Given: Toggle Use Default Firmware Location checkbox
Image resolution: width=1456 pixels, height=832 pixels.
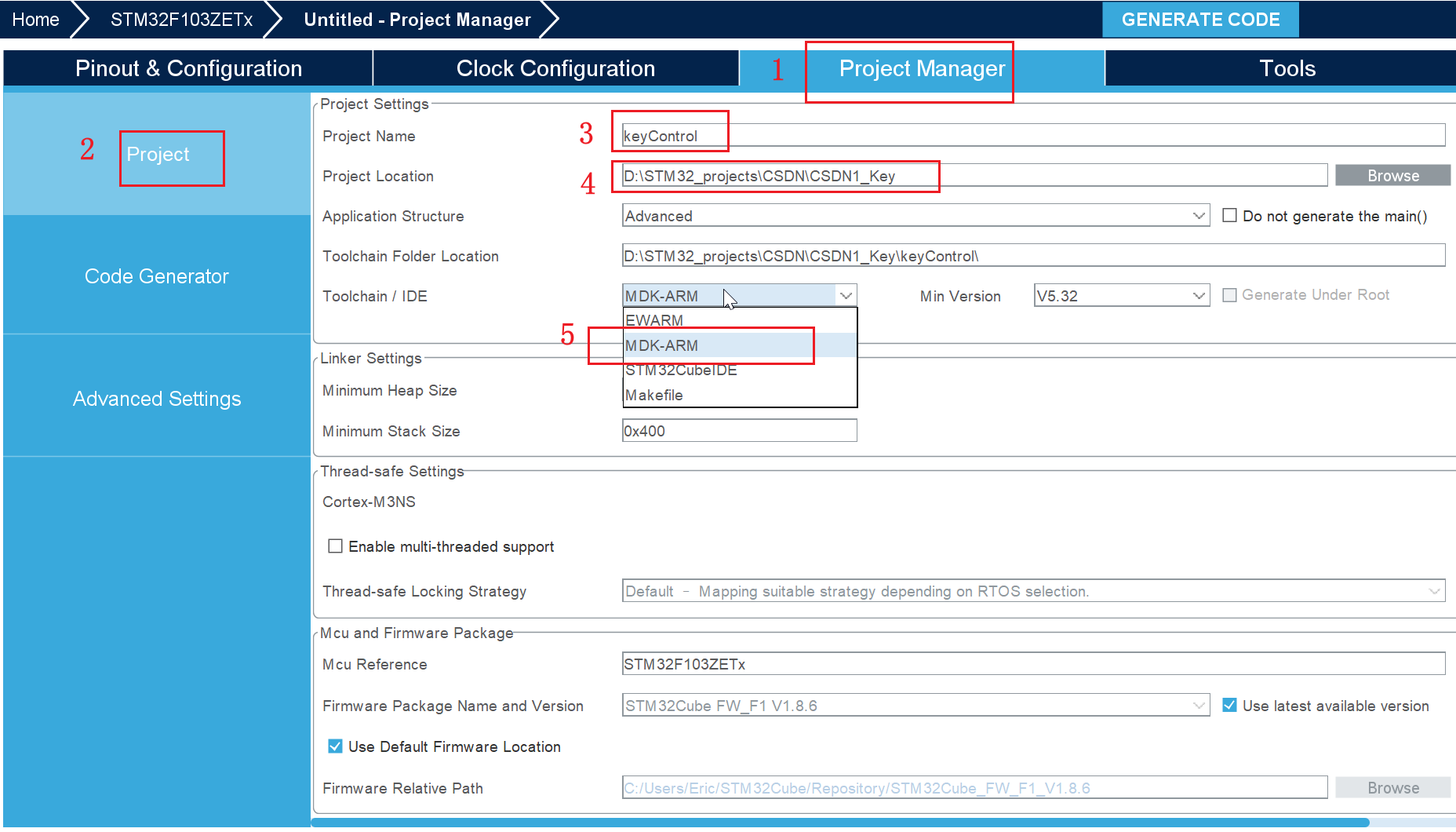Looking at the screenshot, I should click(335, 746).
